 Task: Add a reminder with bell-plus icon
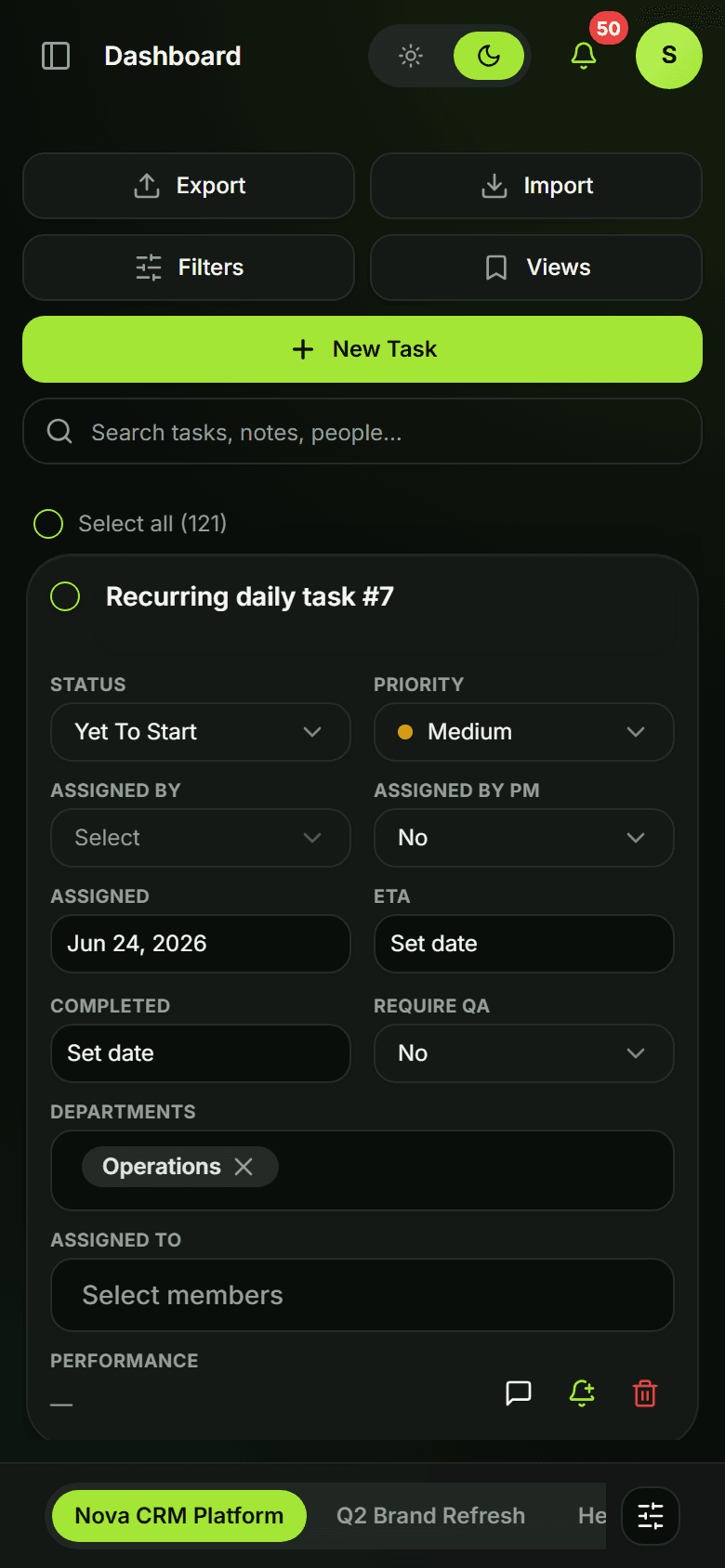tap(582, 1393)
